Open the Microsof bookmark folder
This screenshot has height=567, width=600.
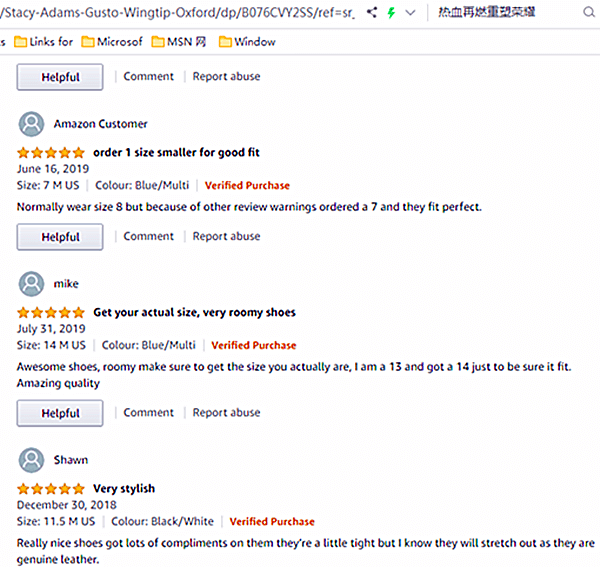tap(112, 42)
